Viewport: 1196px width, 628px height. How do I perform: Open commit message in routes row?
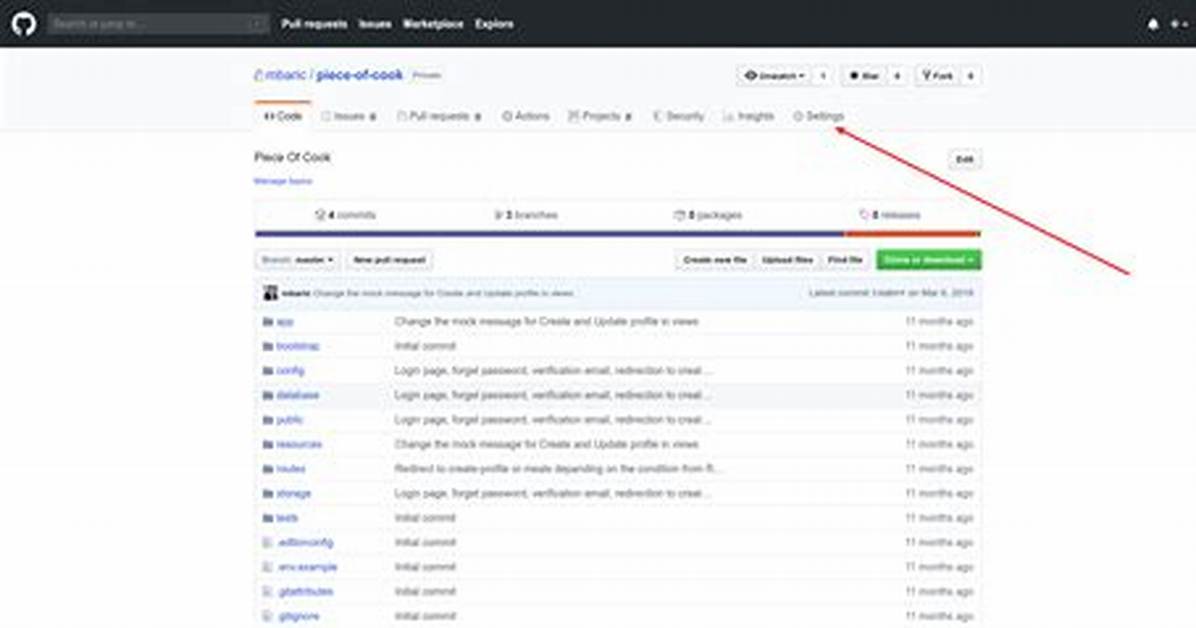(x=558, y=469)
